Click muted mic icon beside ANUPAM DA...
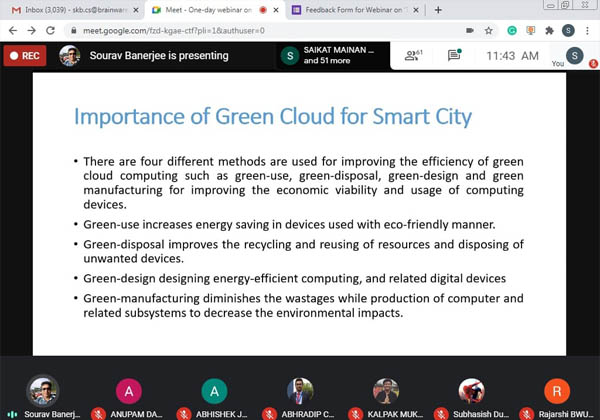The height and width of the screenshot is (420, 600). coord(98,414)
